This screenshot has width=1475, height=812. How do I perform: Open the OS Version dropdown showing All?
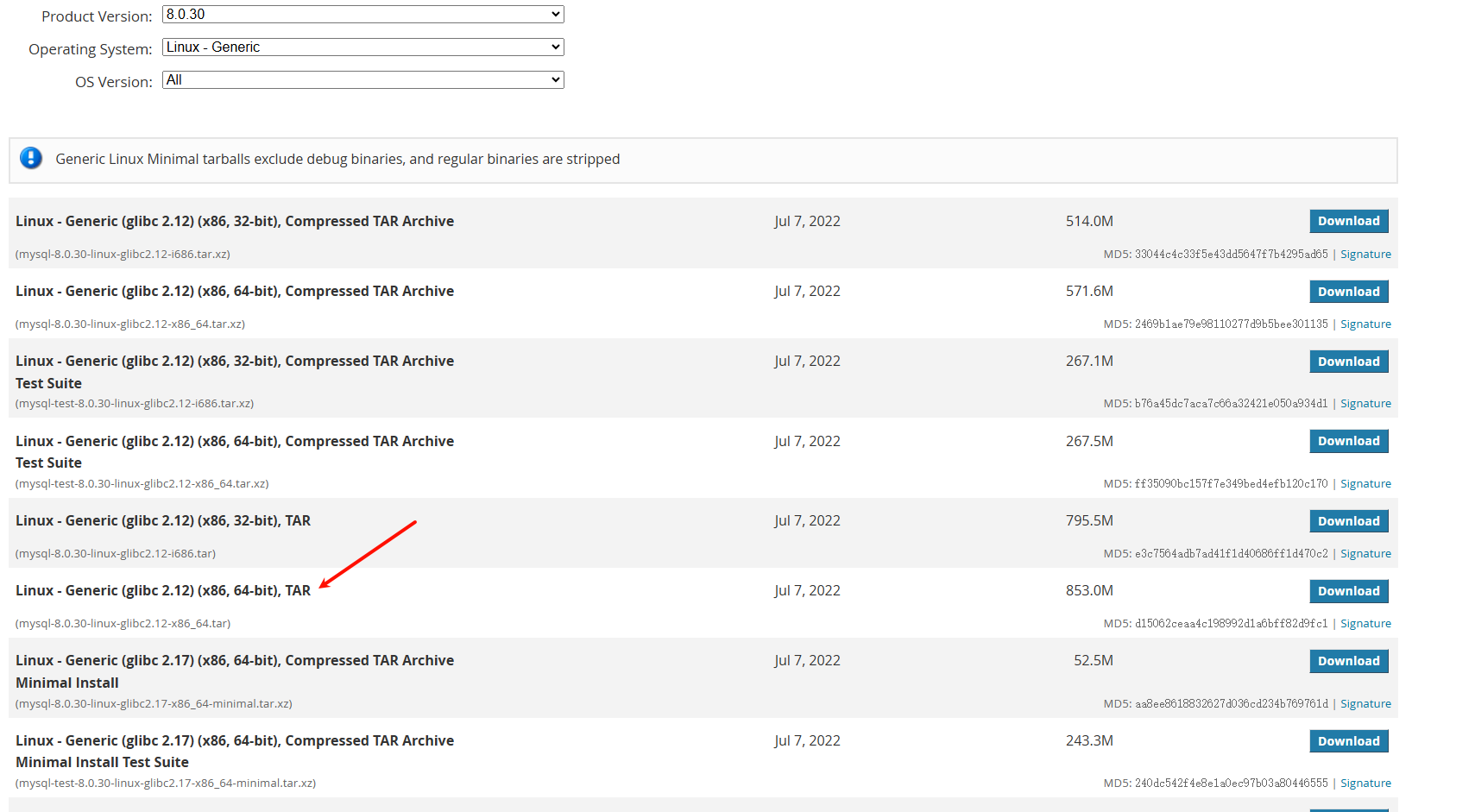362,80
